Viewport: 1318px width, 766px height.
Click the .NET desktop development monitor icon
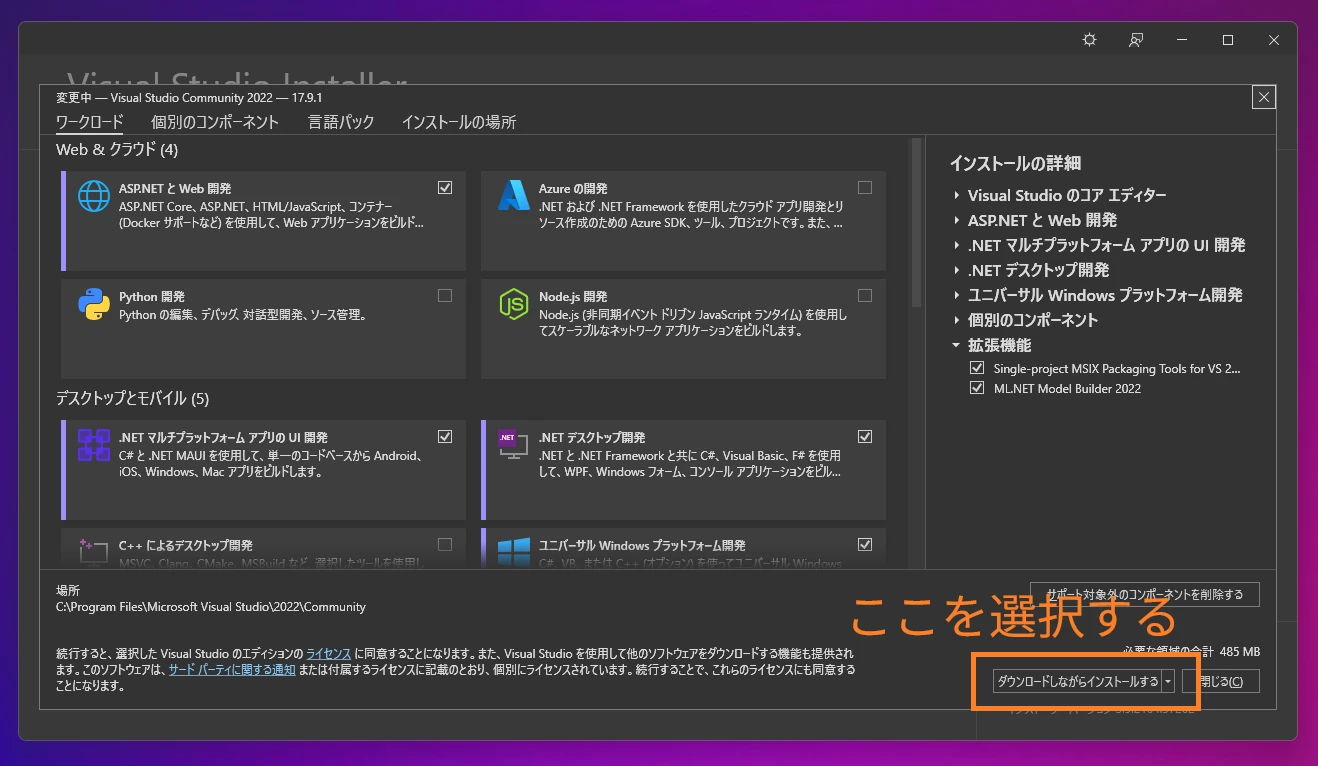coord(513,445)
